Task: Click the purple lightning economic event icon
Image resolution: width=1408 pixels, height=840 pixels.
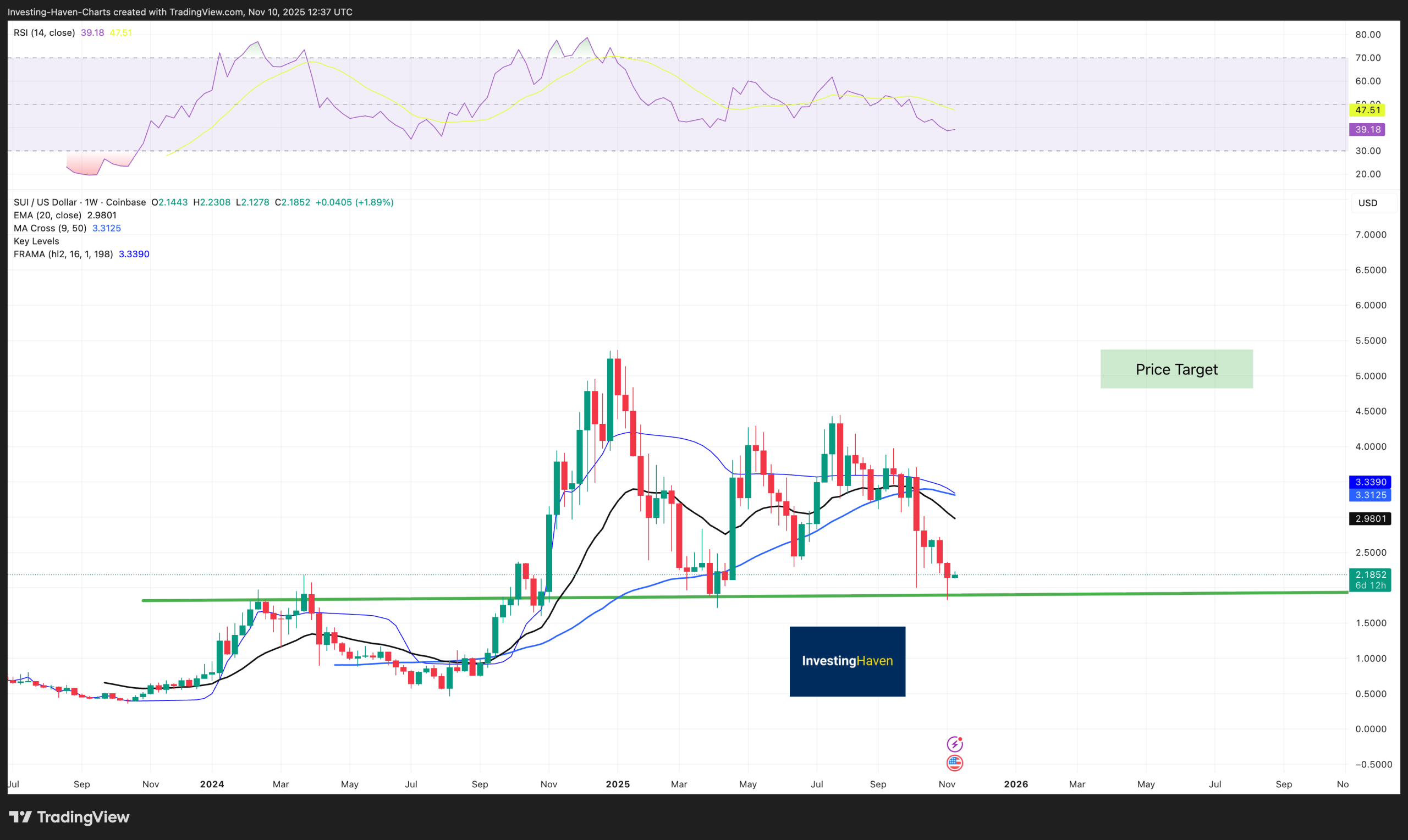Action: [x=956, y=744]
